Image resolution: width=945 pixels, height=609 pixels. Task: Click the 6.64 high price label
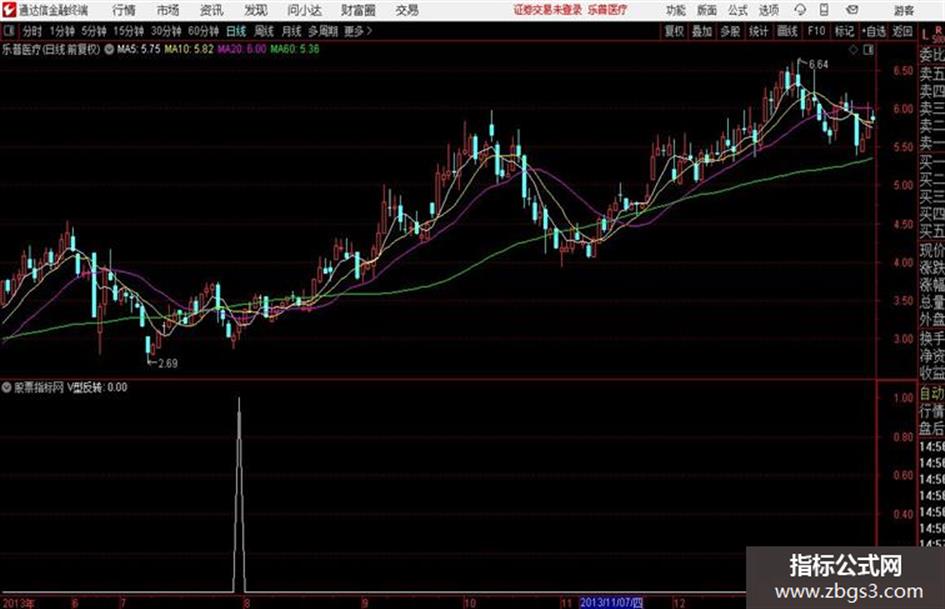coord(818,64)
